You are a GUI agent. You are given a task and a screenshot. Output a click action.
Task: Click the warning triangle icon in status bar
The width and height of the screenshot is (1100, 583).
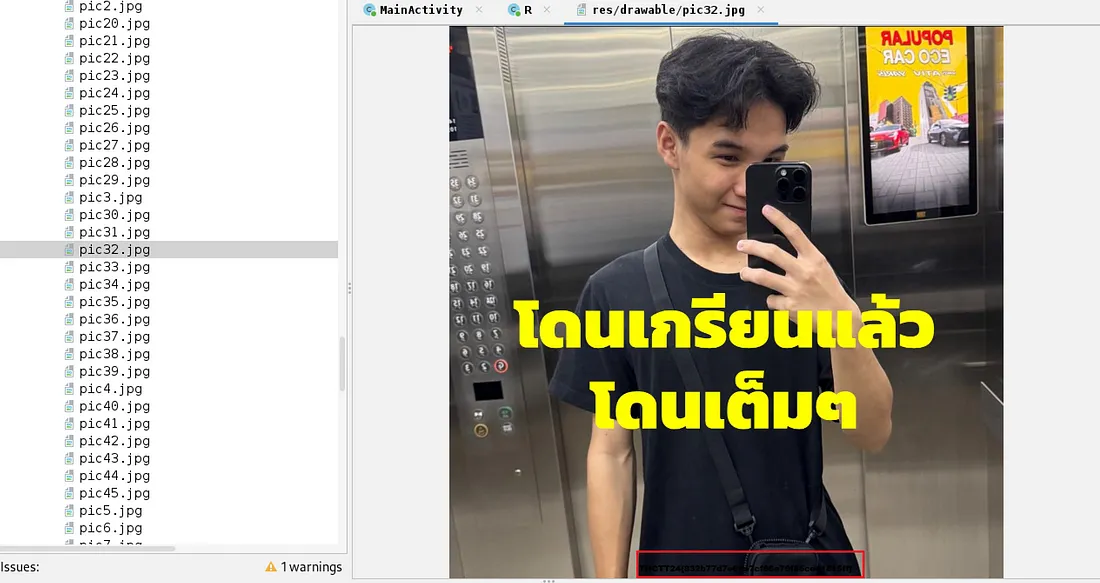pos(271,567)
